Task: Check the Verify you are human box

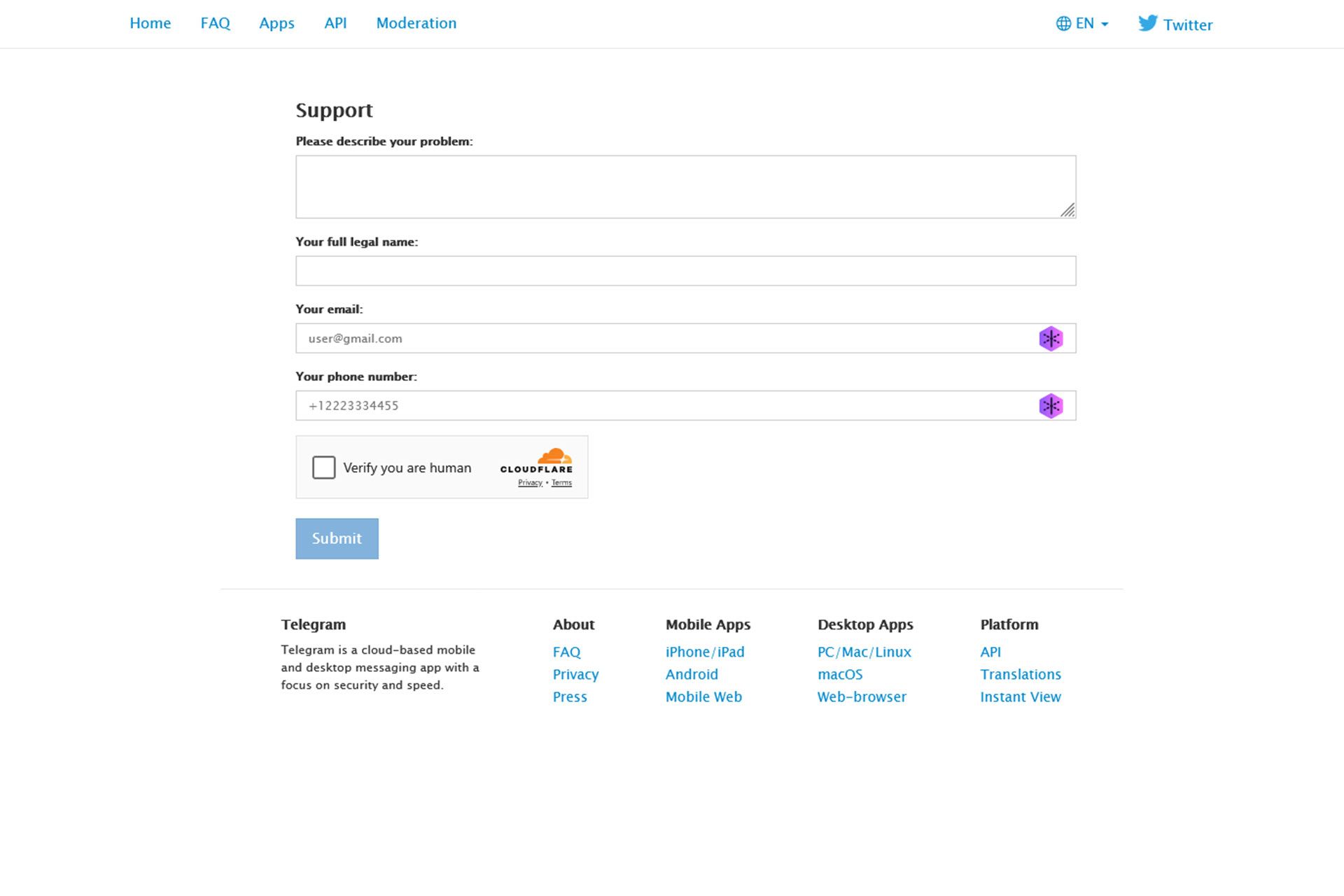Action: click(323, 468)
